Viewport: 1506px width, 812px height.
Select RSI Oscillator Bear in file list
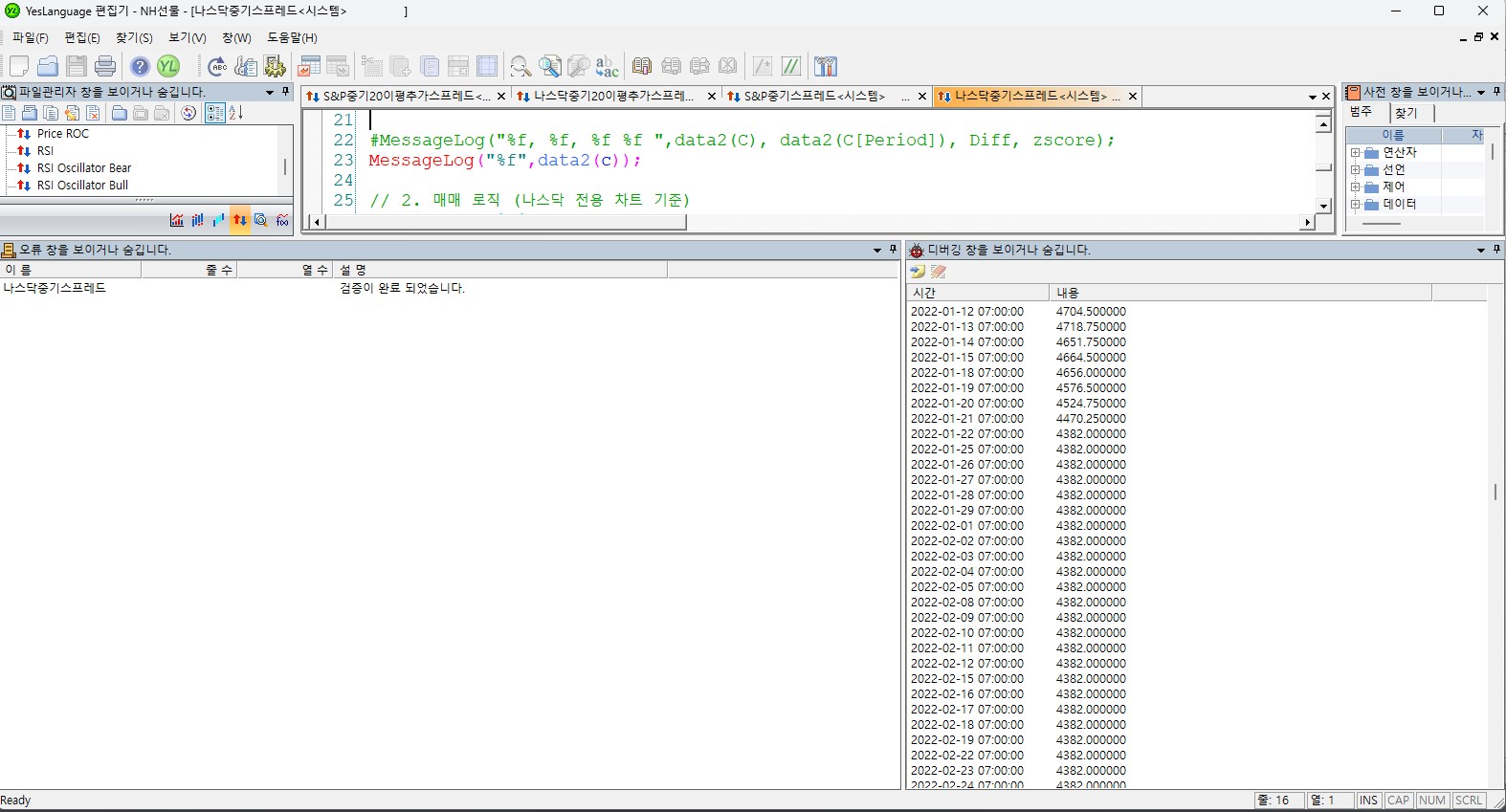point(83,168)
